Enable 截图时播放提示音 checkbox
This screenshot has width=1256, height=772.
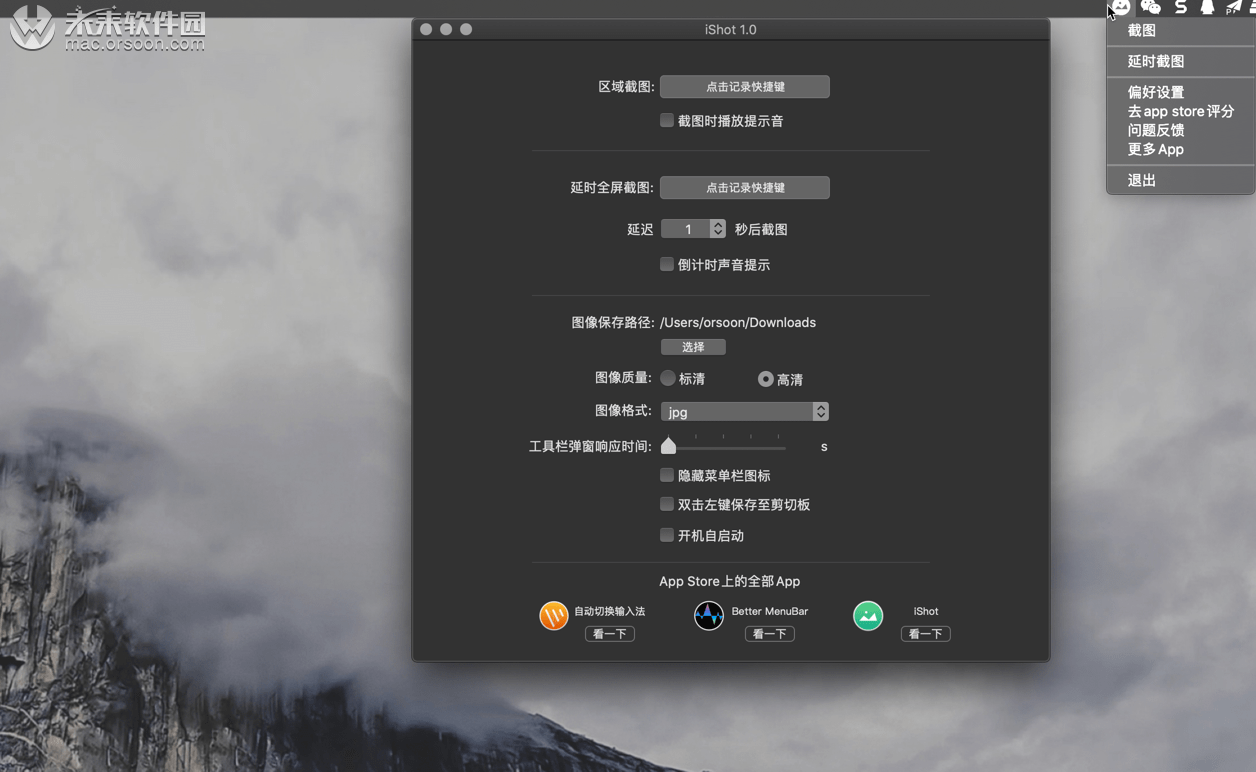pyautogui.click(x=667, y=120)
